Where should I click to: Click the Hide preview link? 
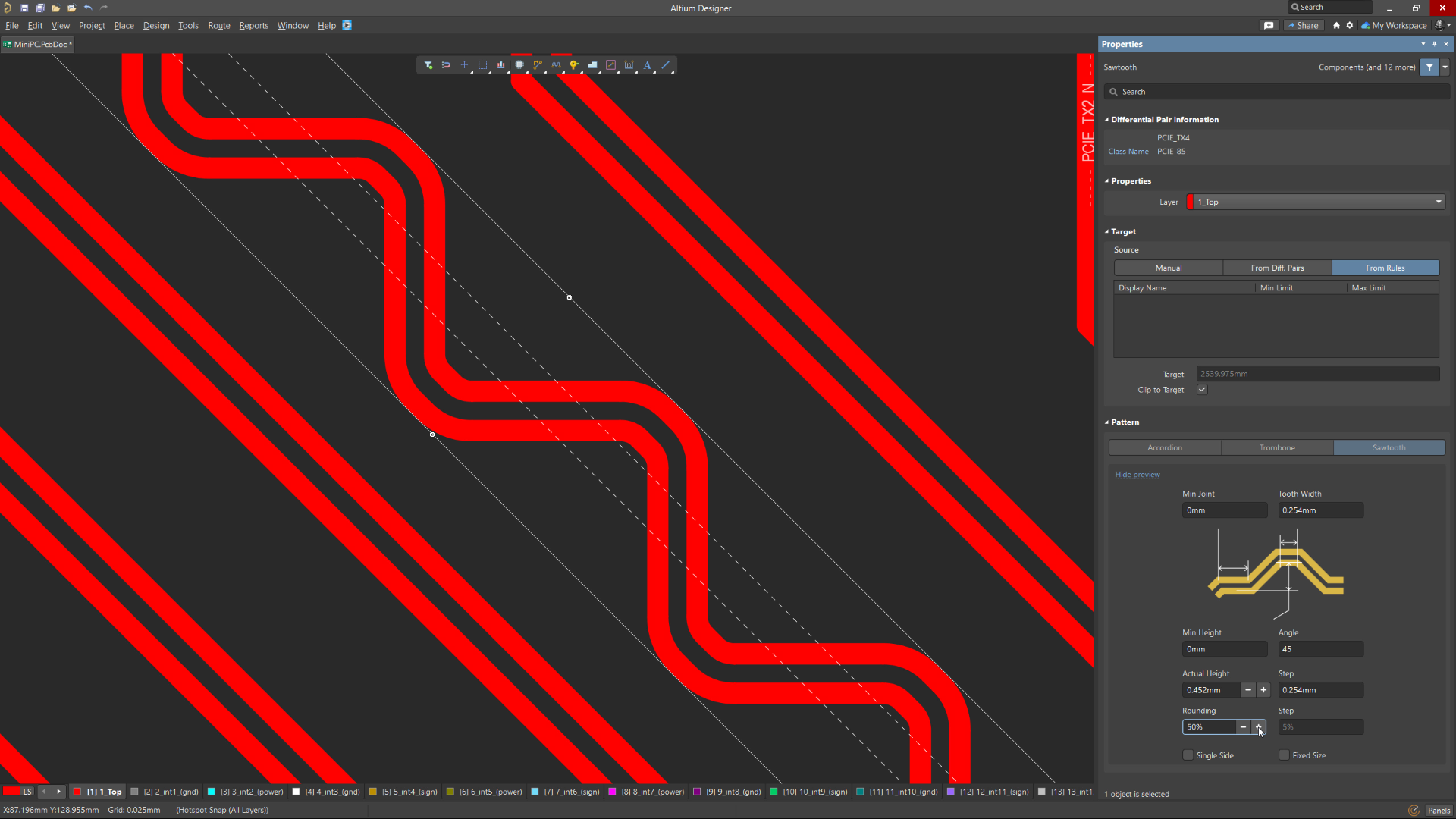[1137, 474]
